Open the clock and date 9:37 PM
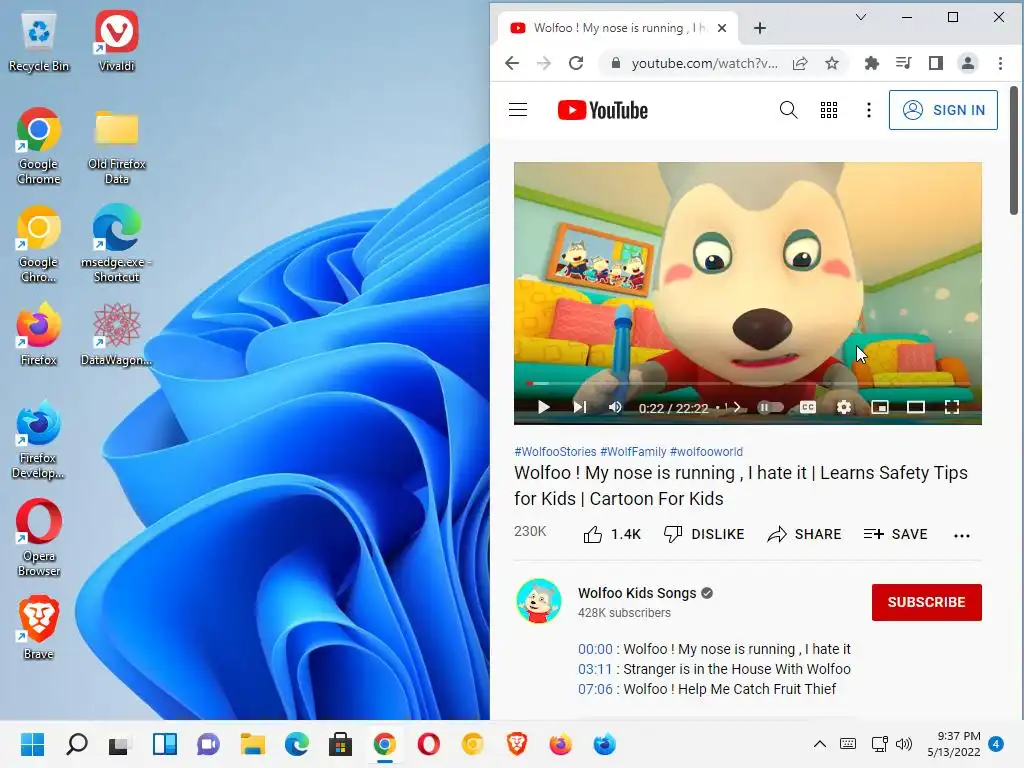Image resolution: width=1024 pixels, height=768 pixels. click(953, 744)
